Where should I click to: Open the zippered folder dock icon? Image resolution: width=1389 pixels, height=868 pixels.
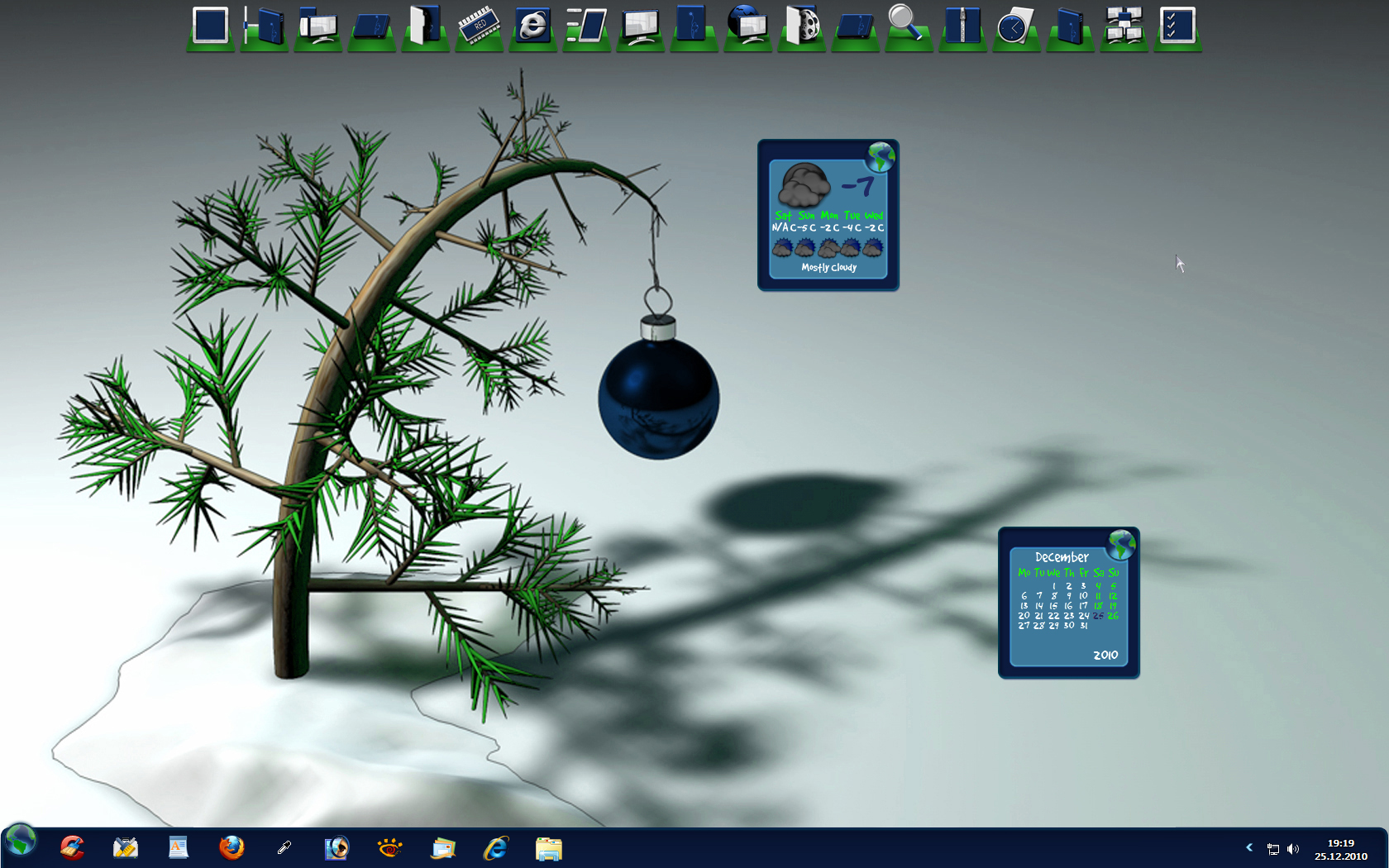point(963,25)
